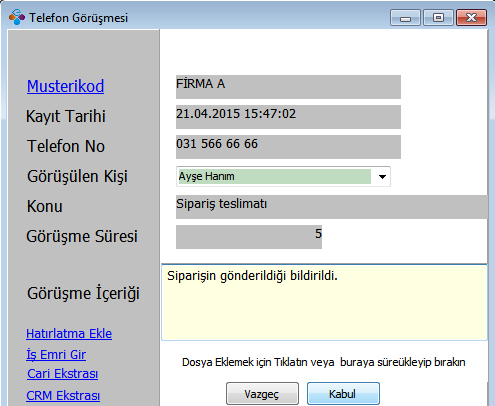
Task: Click the Dosya Eklemek için Tıklatın file area
Action: click(324, 362)
